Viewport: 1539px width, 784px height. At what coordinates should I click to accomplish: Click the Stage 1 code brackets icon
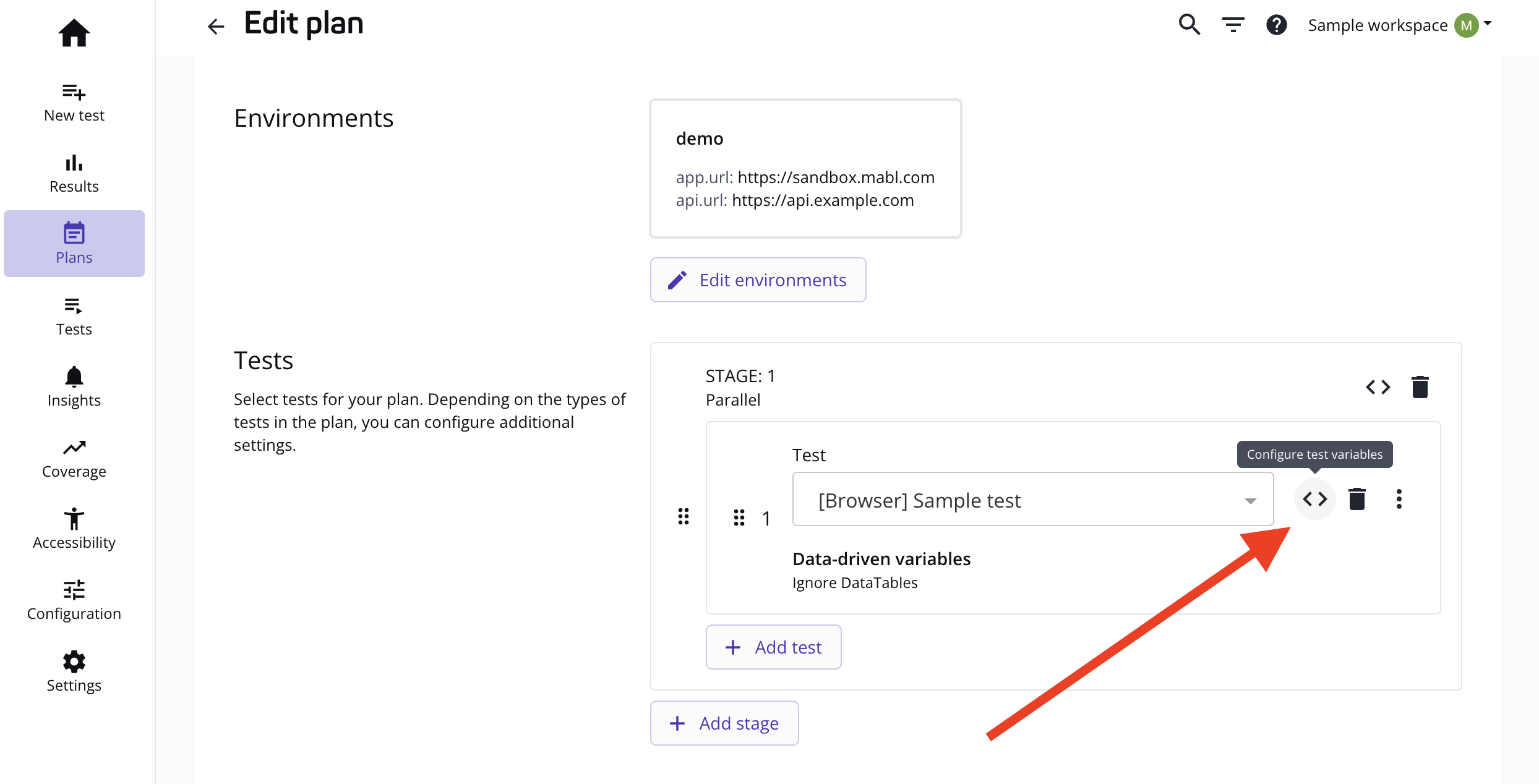tap(1378, 387)
